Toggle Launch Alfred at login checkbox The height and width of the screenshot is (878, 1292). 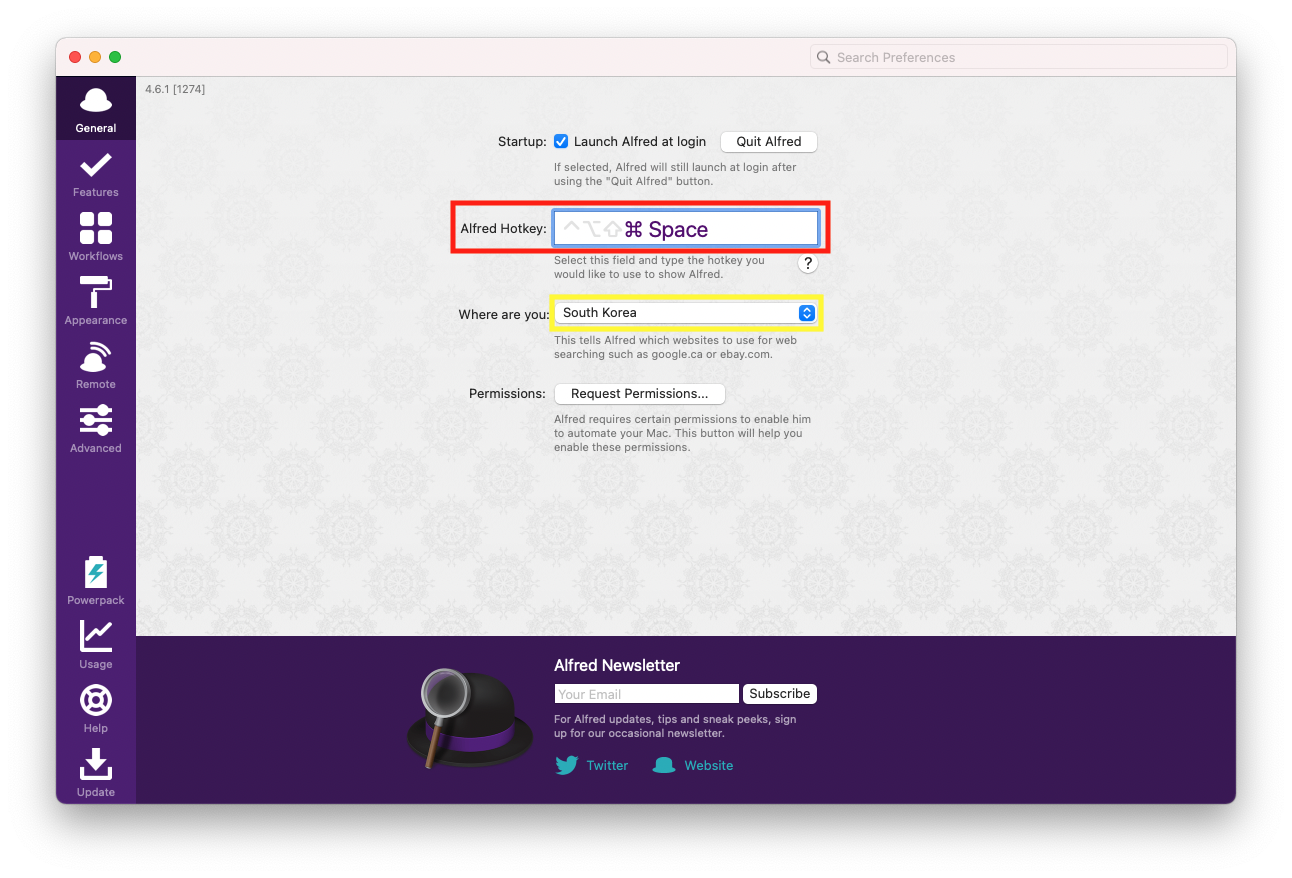pos(561,141)
